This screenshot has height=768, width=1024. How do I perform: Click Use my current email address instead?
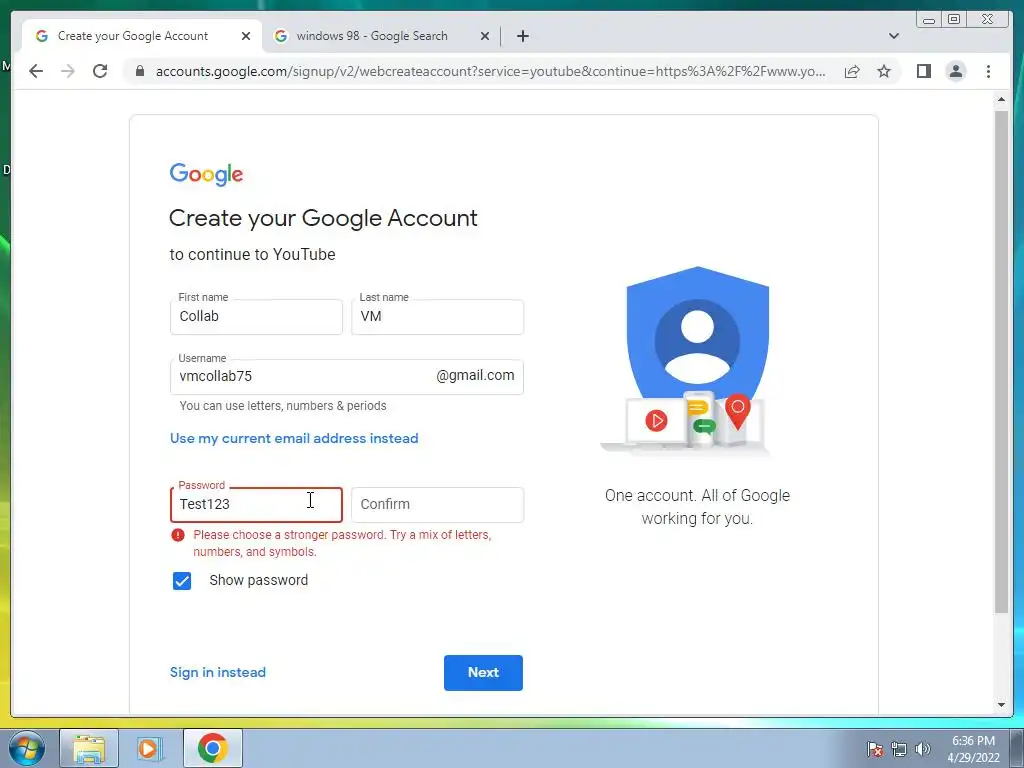click(x=294, y=438)
